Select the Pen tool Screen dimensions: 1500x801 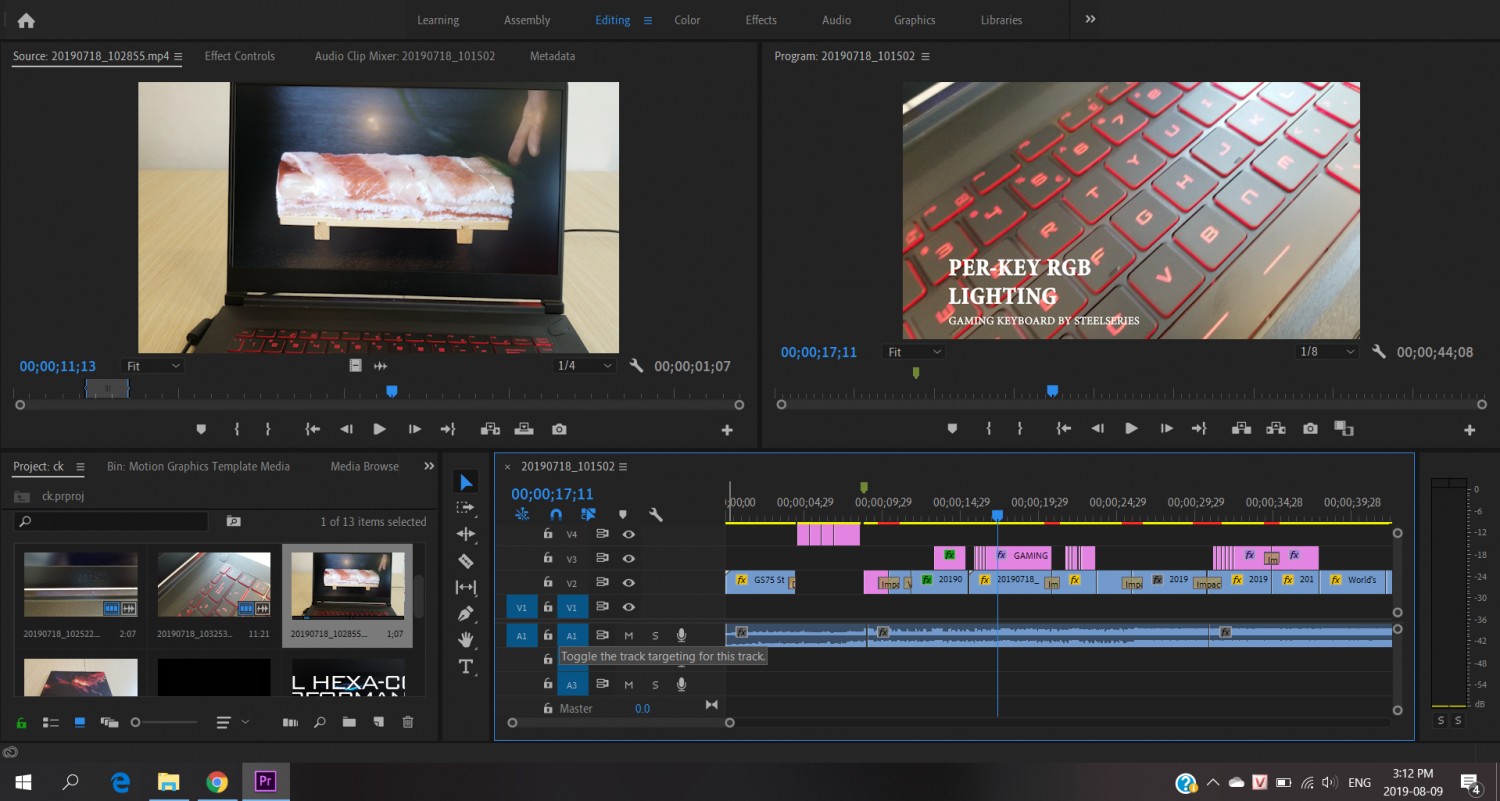point(465,613)
